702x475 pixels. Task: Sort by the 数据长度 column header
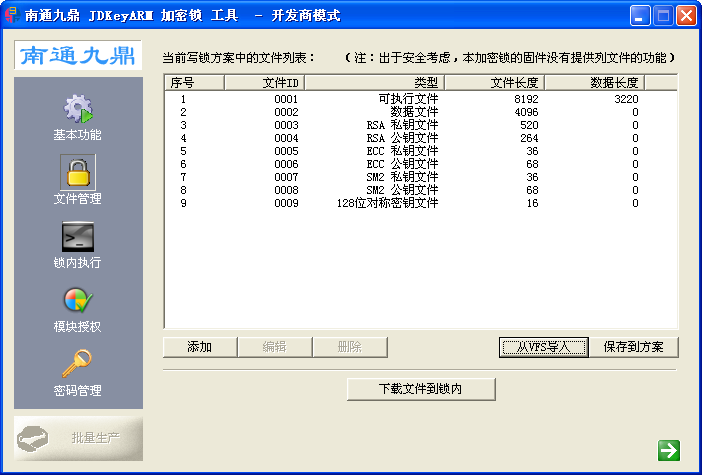[x=595, y=83]
